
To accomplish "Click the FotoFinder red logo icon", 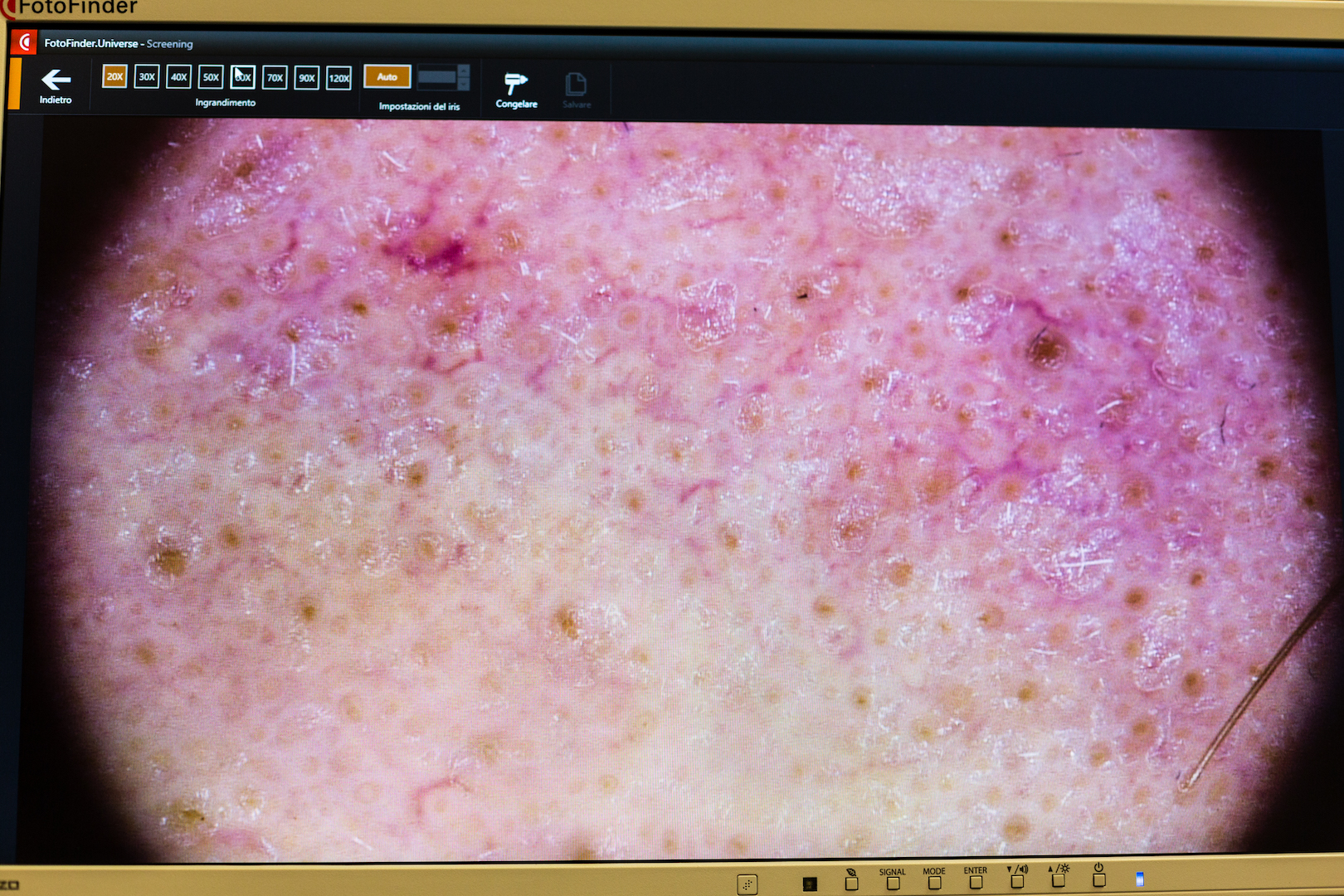I will click(x=24, y=42).
